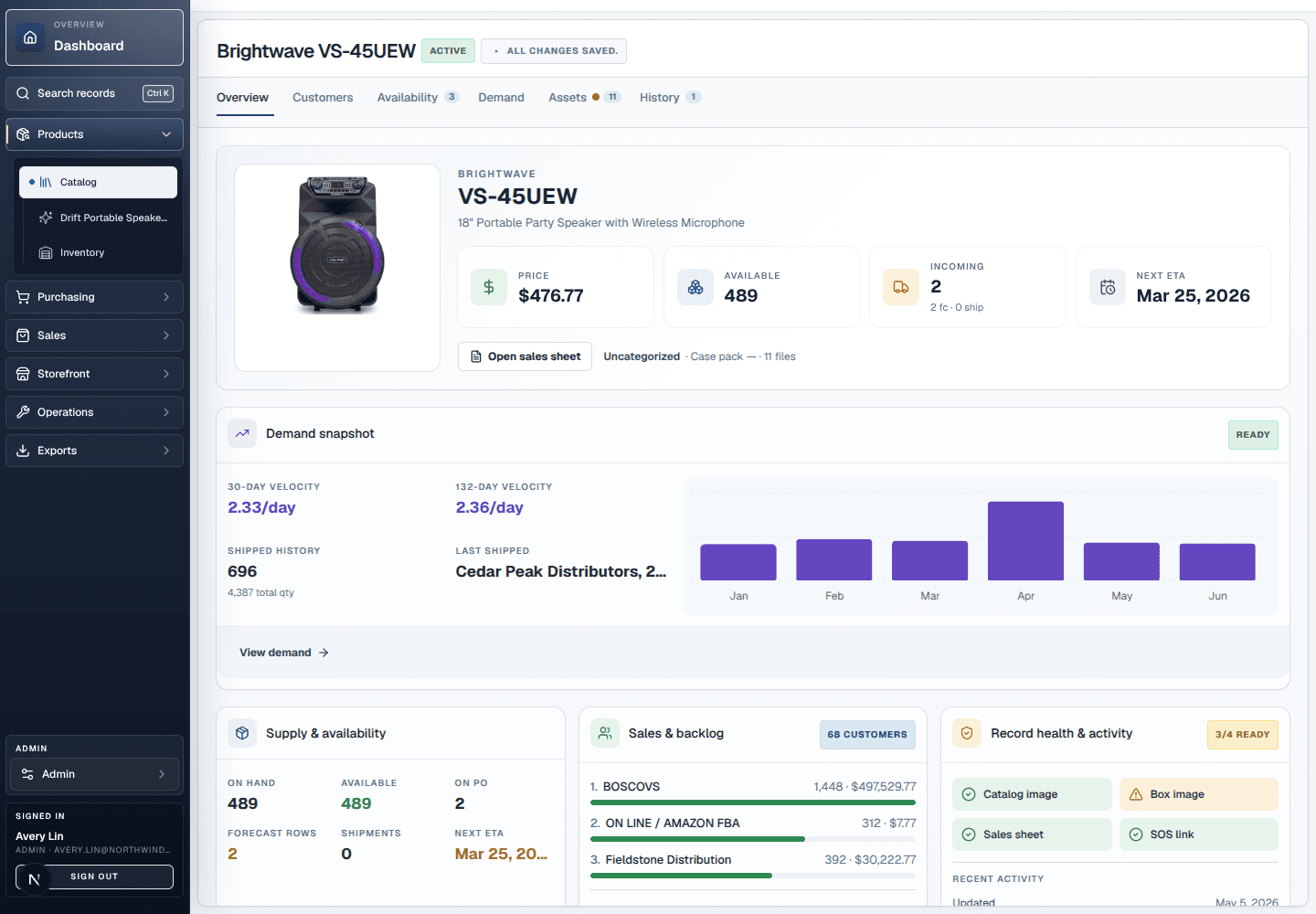The image size is (1316, 914).
Task: Click the Admin settings icon
Action: click(27, 774)
